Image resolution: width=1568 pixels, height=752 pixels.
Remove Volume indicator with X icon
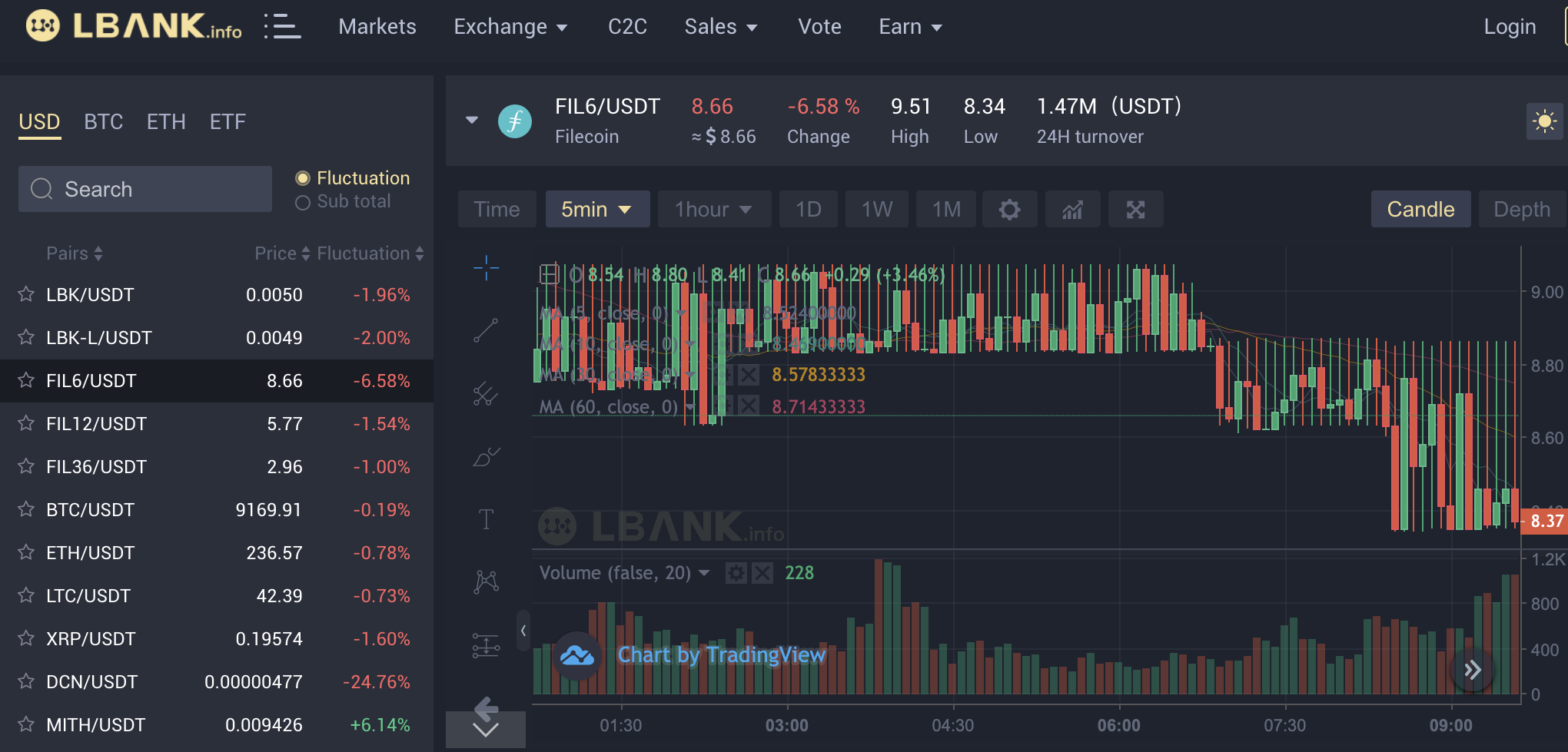pos(762,573)
